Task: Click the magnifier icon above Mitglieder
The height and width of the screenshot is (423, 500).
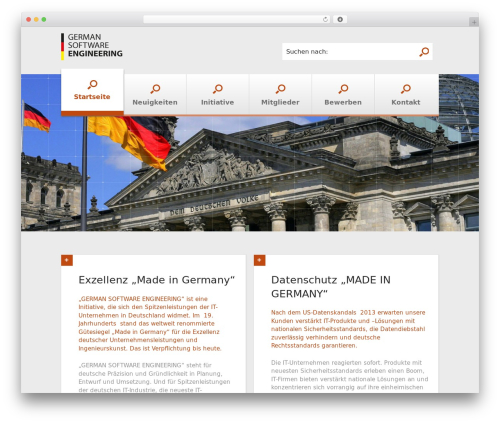Action: [280, 89]
